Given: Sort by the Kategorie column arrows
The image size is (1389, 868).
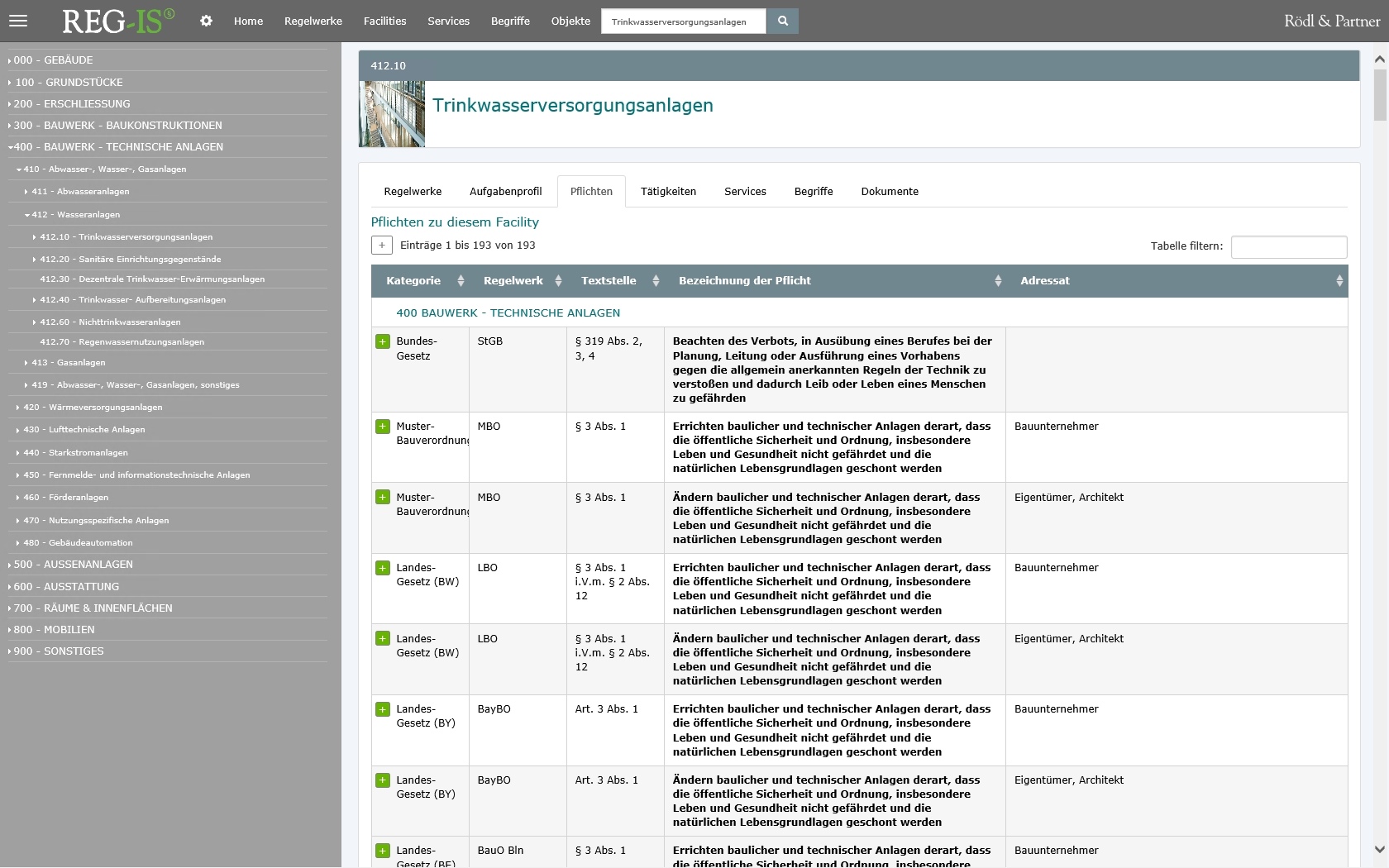Looking at the screenshot, I should [x=461, y=281].
